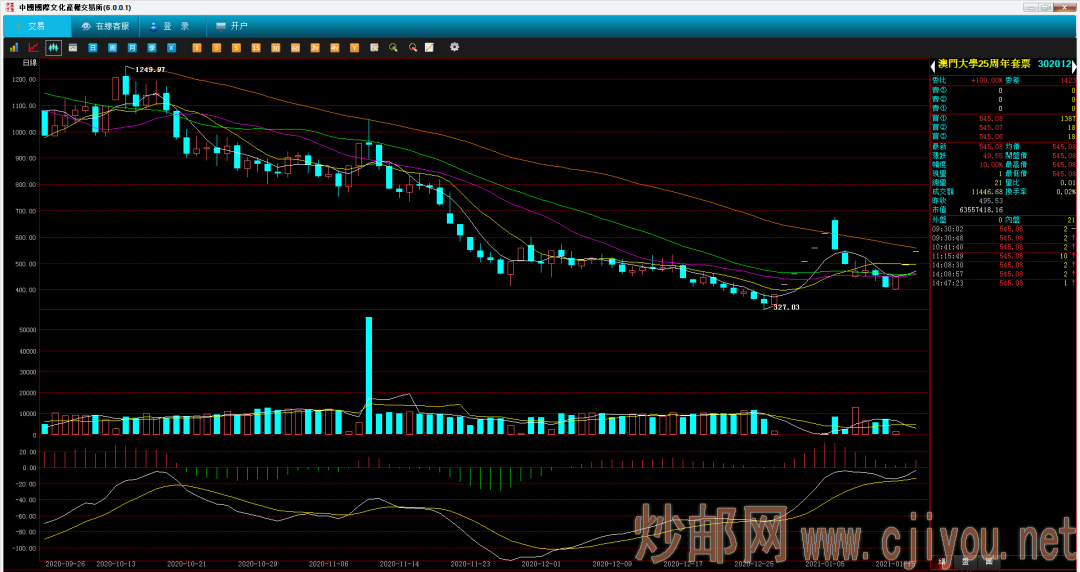
Task: Click the blue X period icon
Action: (x=172, y=48)
